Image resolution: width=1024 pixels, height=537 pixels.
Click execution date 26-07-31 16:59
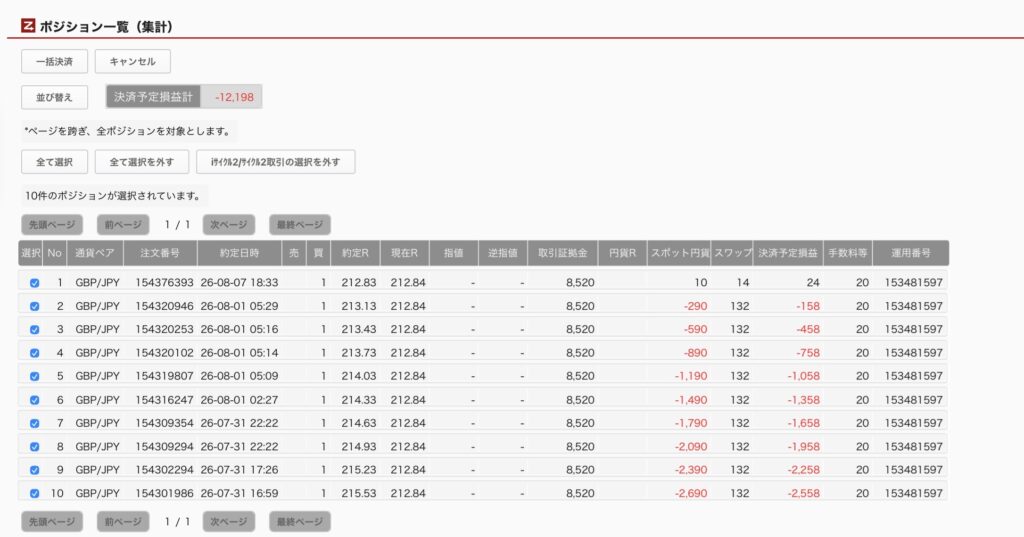[239, 493]
